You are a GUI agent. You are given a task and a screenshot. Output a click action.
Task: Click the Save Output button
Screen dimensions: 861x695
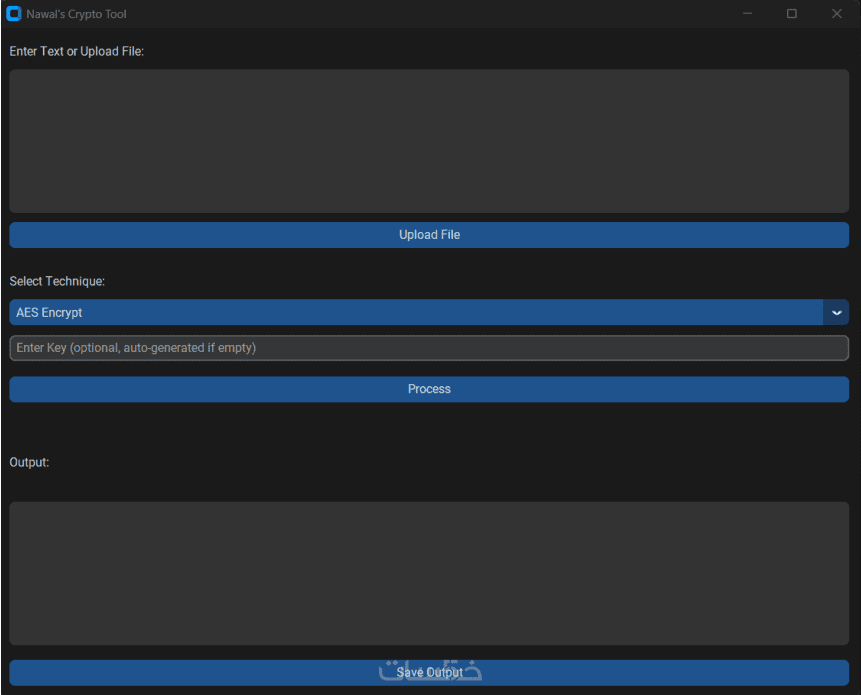[429, 672]
